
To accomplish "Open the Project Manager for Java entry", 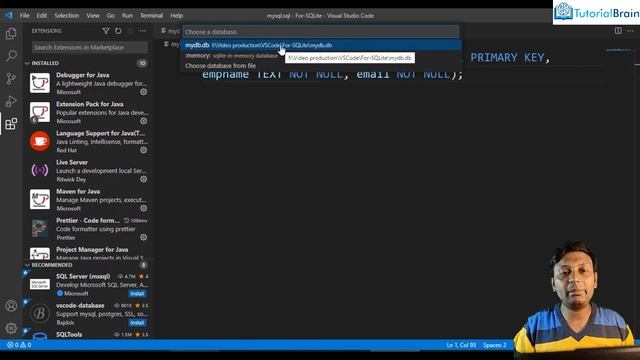I will point(88,253).
